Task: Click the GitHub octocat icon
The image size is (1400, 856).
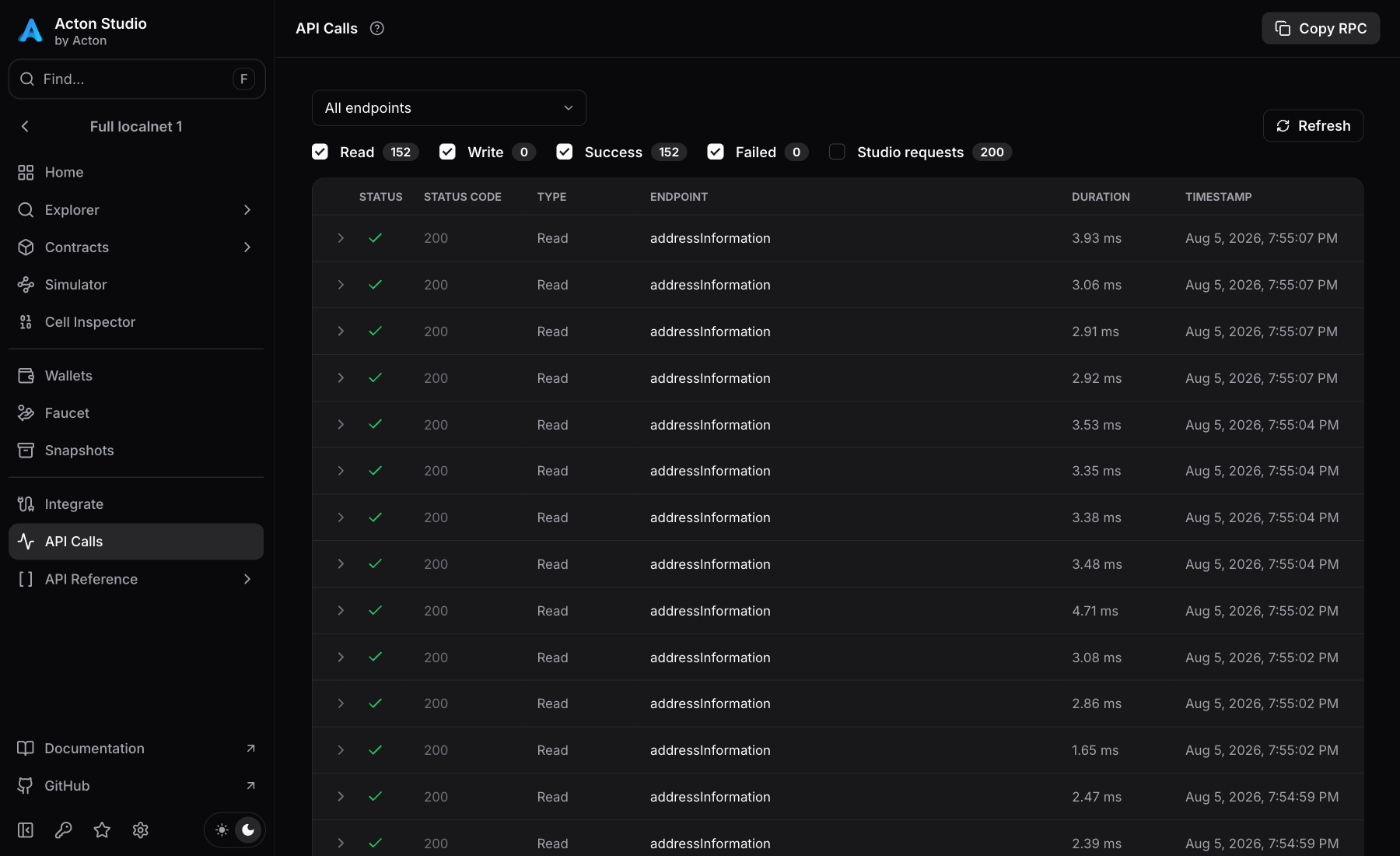Action: click(26, 786)
